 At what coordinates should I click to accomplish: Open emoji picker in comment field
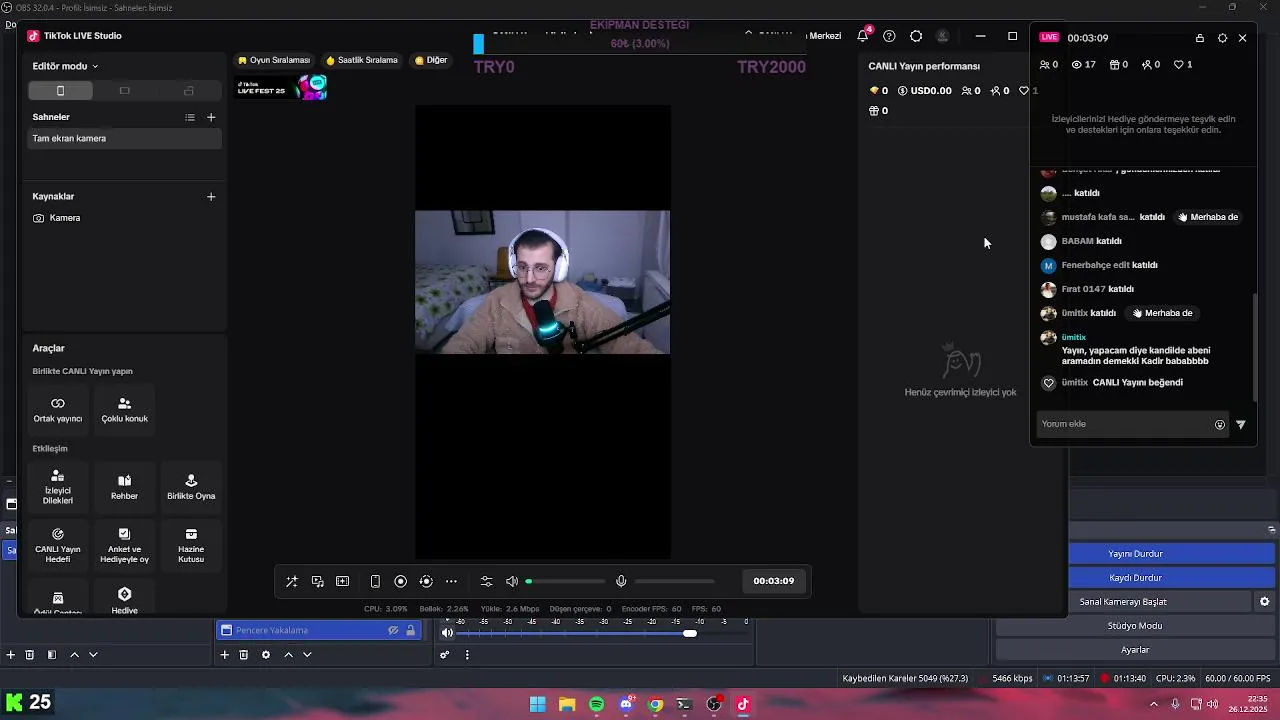(1220, 425)
